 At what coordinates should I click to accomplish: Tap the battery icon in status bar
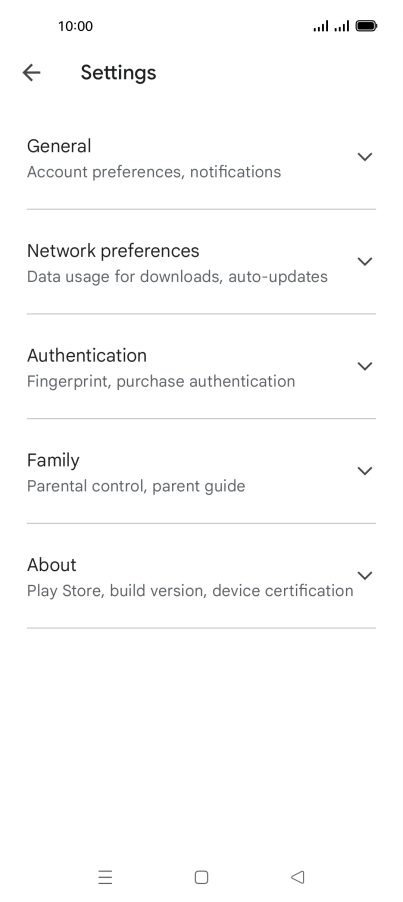click(x=366, y=26)
